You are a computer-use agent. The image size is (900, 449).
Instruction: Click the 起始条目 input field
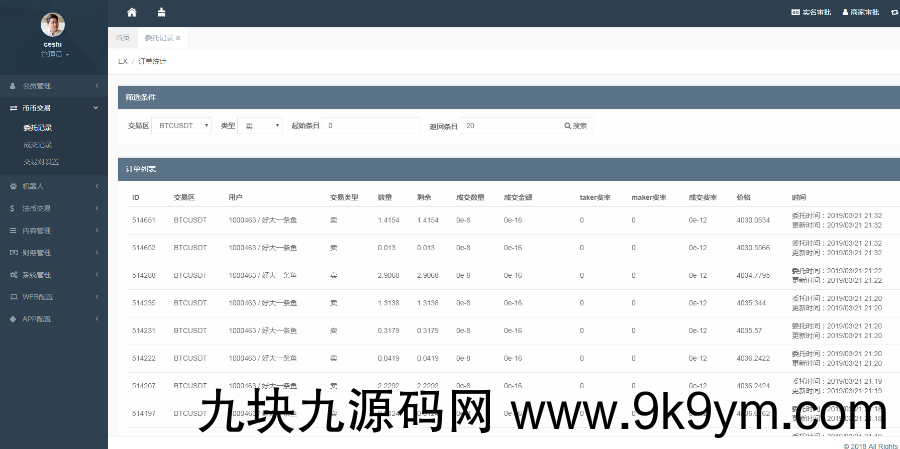[370, 126]
